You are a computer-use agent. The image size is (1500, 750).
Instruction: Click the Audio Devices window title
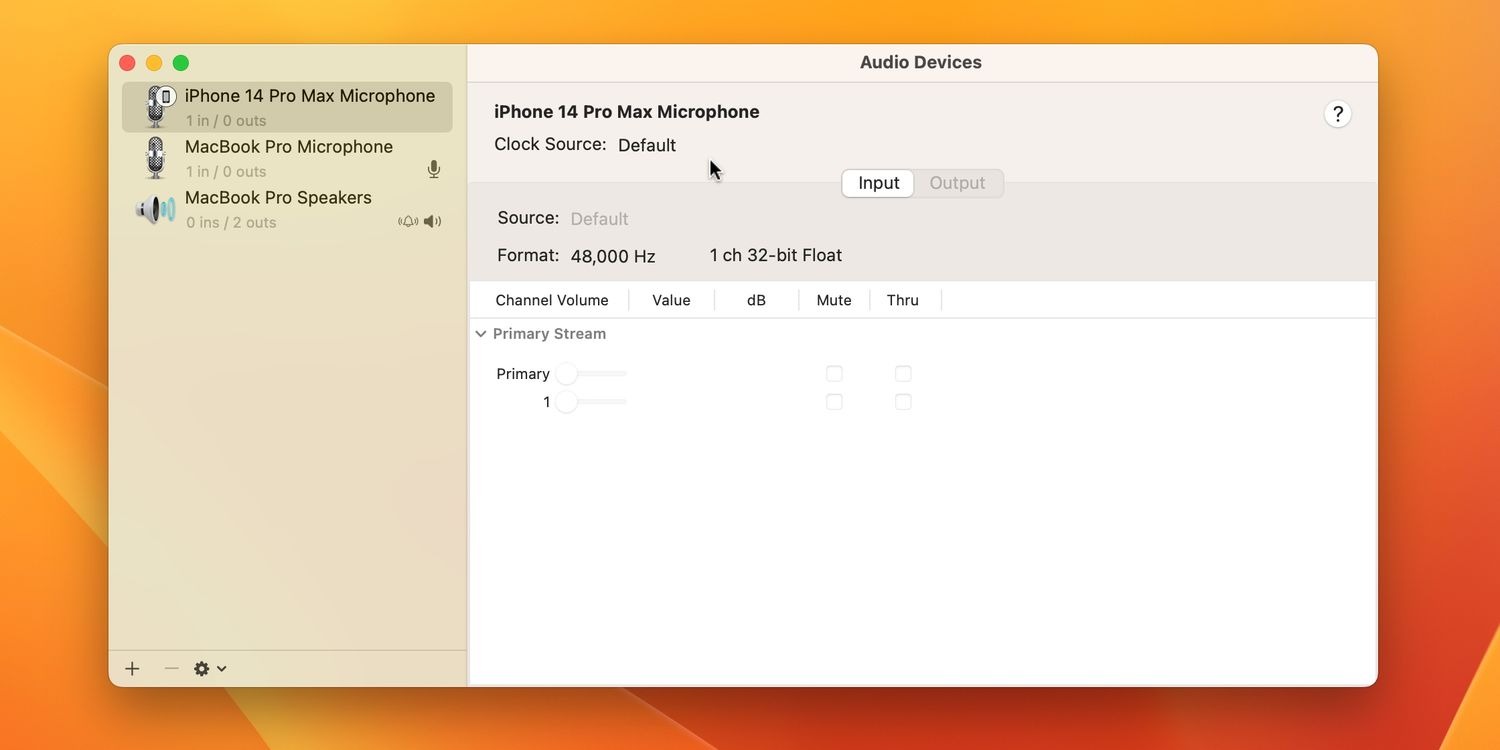921,62
